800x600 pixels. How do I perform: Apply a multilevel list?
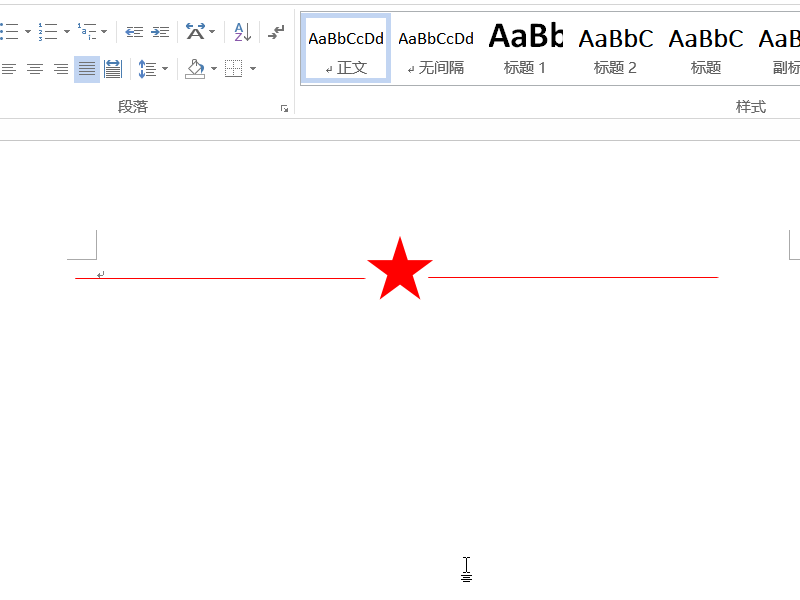click(x=87, y=32)
